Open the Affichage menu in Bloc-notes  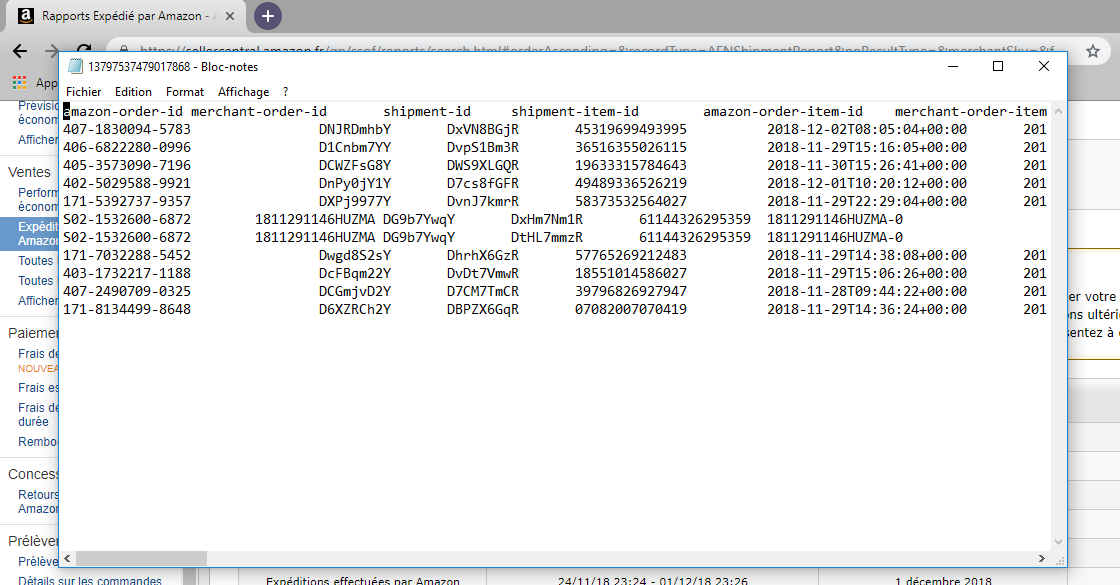click(244, 91)
